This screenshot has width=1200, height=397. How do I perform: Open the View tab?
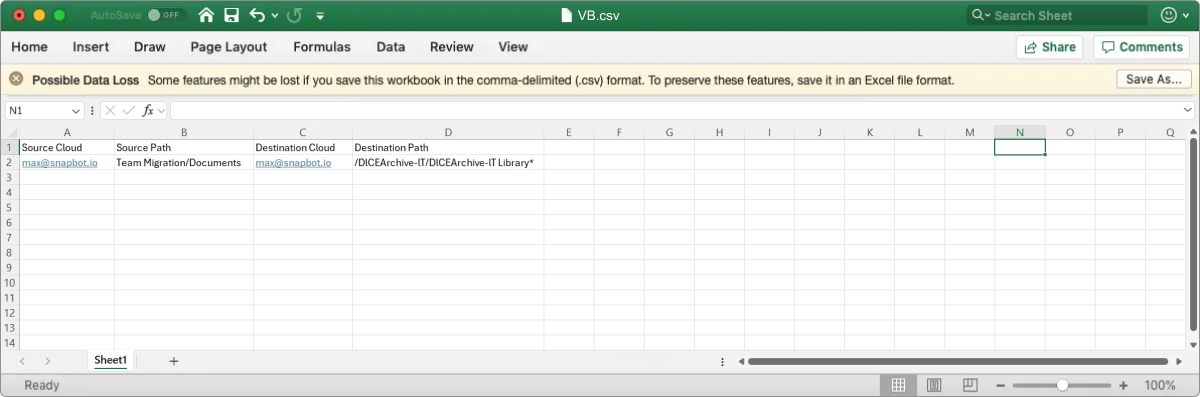513,47
